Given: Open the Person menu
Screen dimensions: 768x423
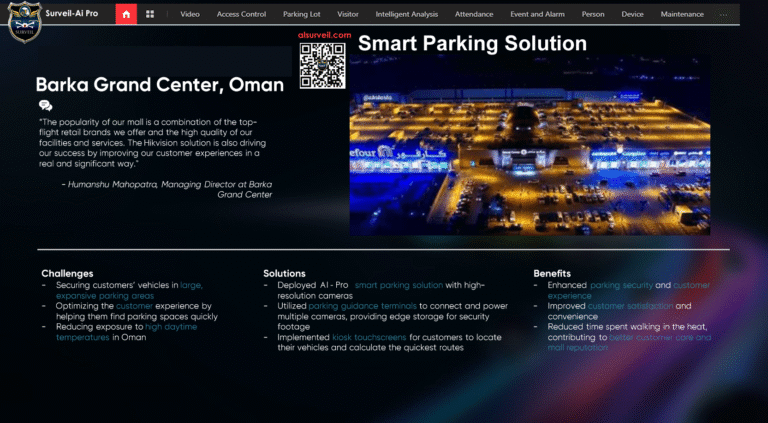Looking at the screenshot, I should pyautogui.click(x=593, y=14).
